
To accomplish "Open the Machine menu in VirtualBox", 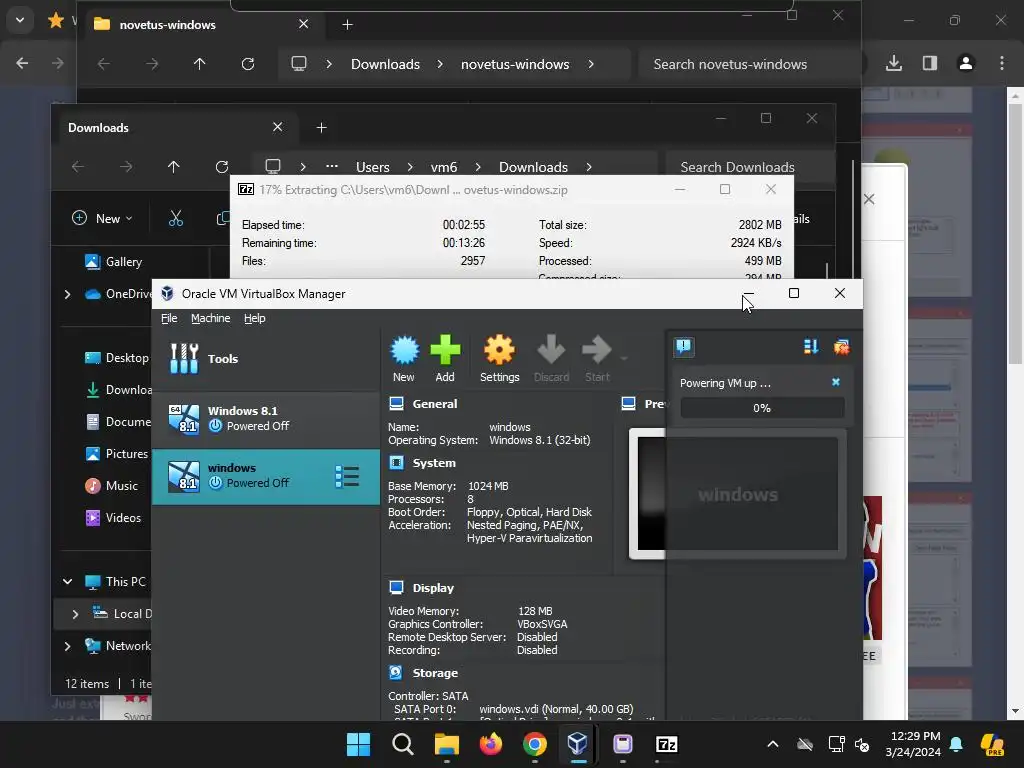I will (x=210, y=318).
